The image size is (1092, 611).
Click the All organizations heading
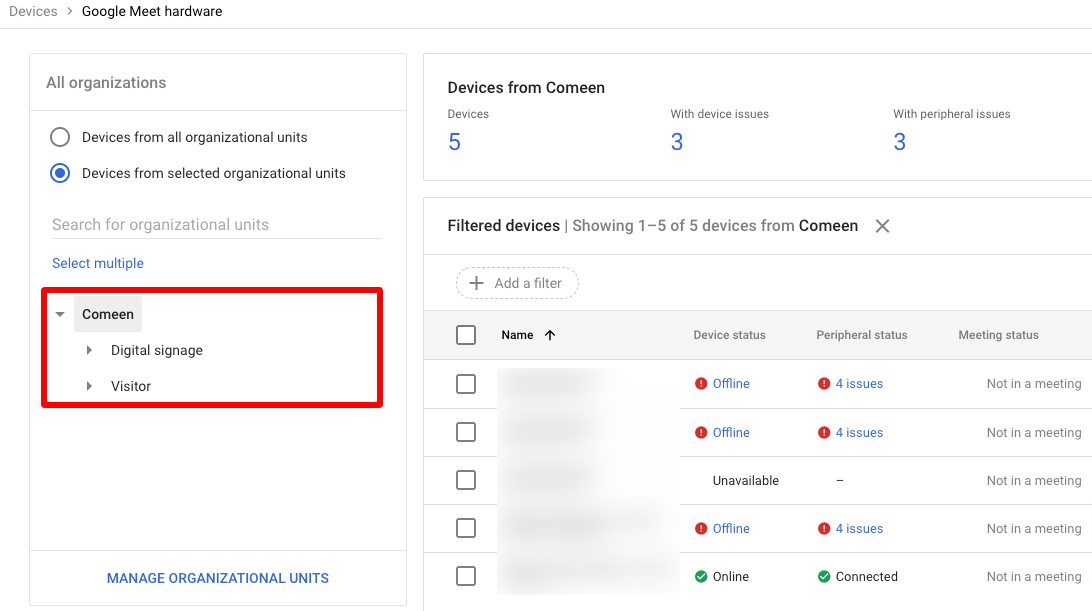[107, 83]
